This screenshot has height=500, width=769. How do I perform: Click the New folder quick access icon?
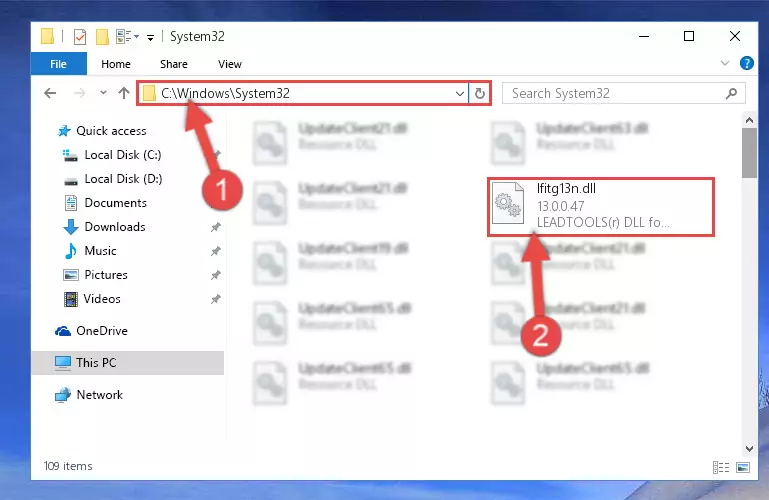pyautogui.click(x=102, y=37)
